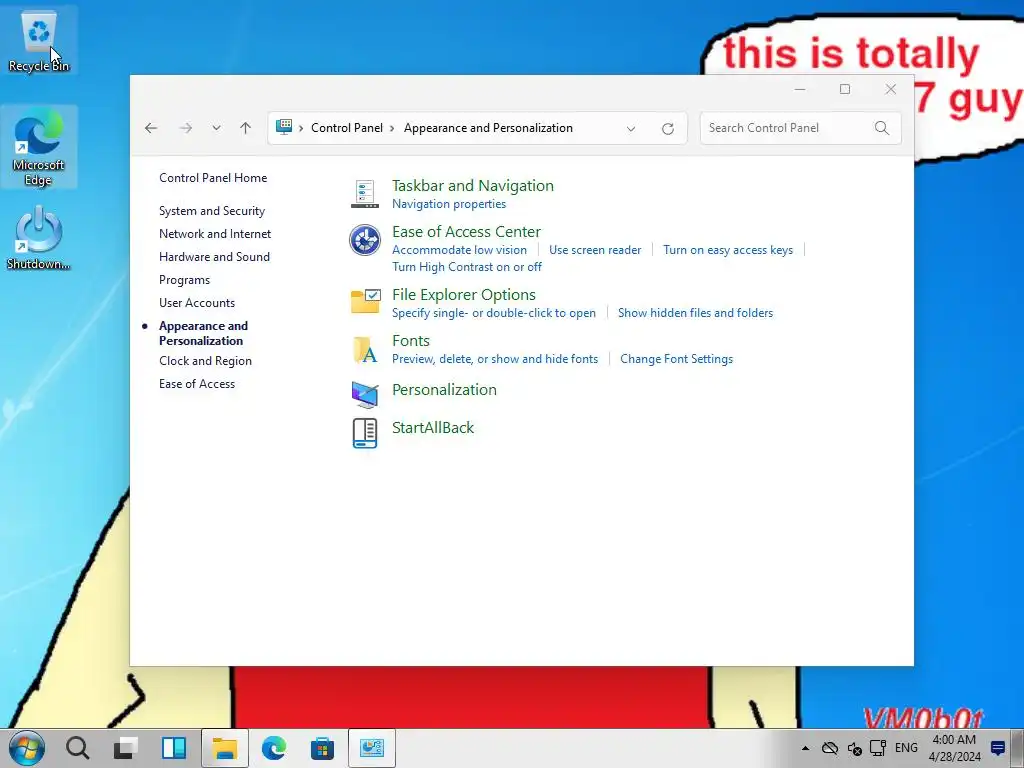Click the muted volume tray icon
This screenshot has width=1024, height=768.
(x=854, y=748)
